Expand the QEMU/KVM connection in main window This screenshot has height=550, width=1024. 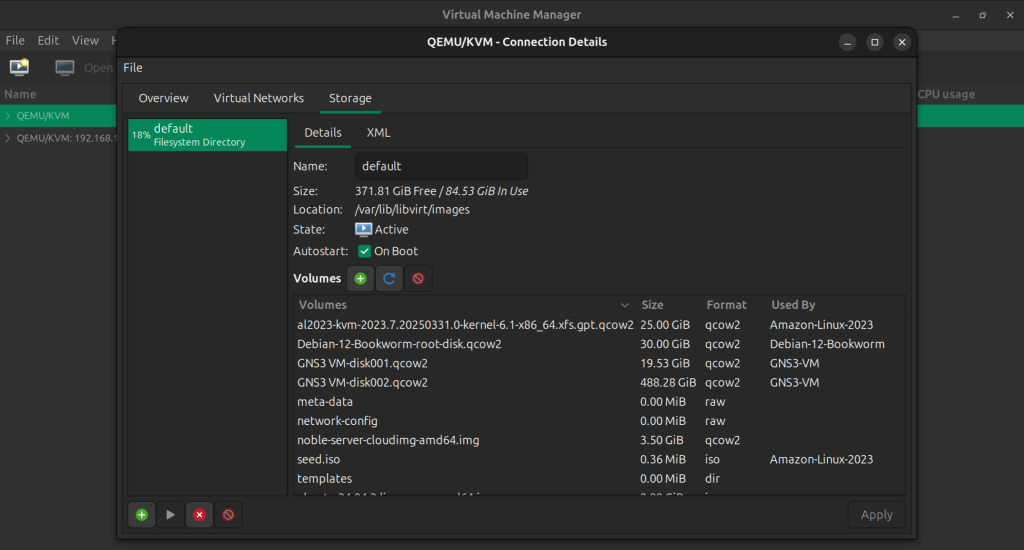click(8, 116)
